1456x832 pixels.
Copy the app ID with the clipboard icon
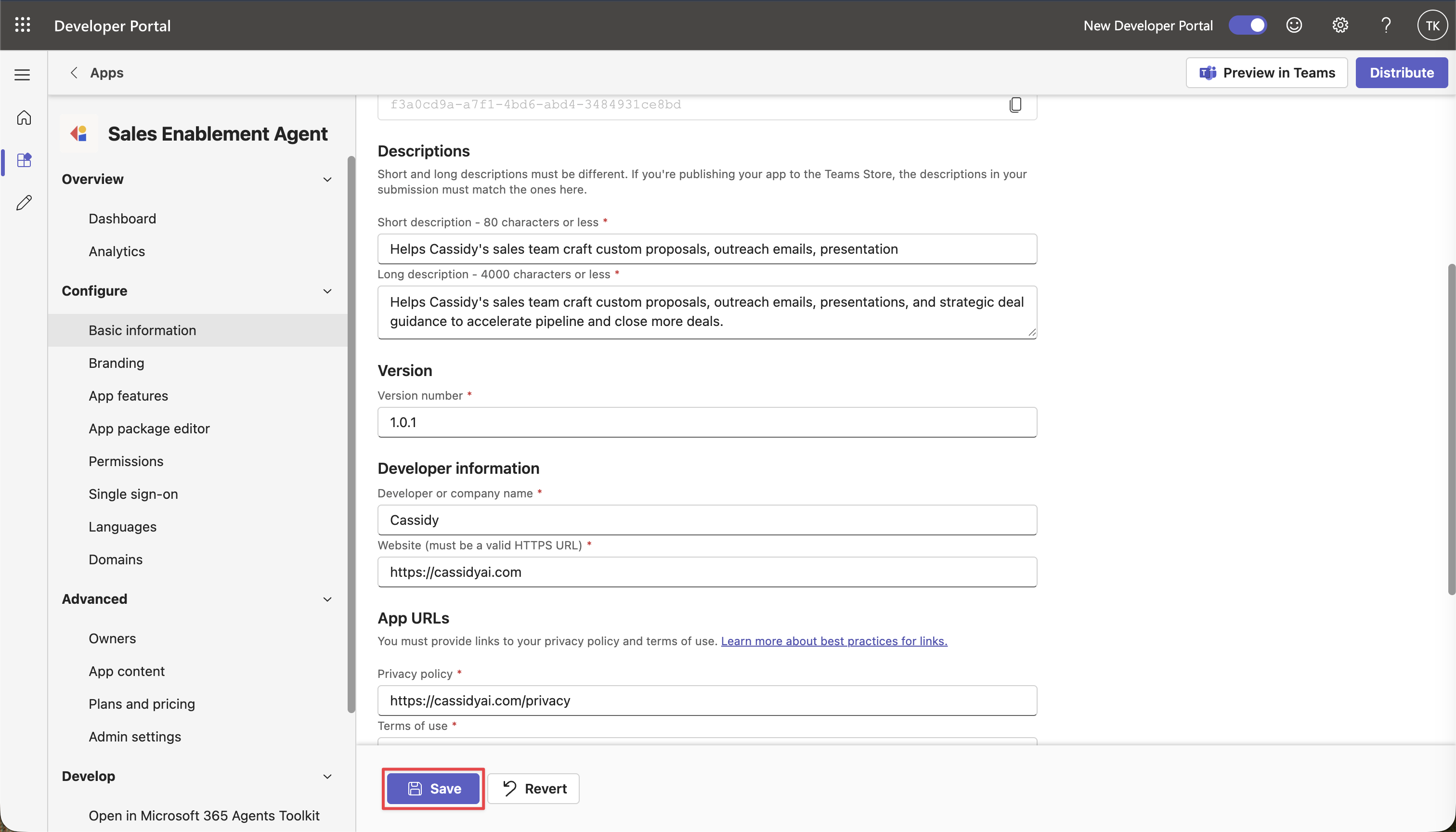pyautogui.click(x=1015, y=104)
